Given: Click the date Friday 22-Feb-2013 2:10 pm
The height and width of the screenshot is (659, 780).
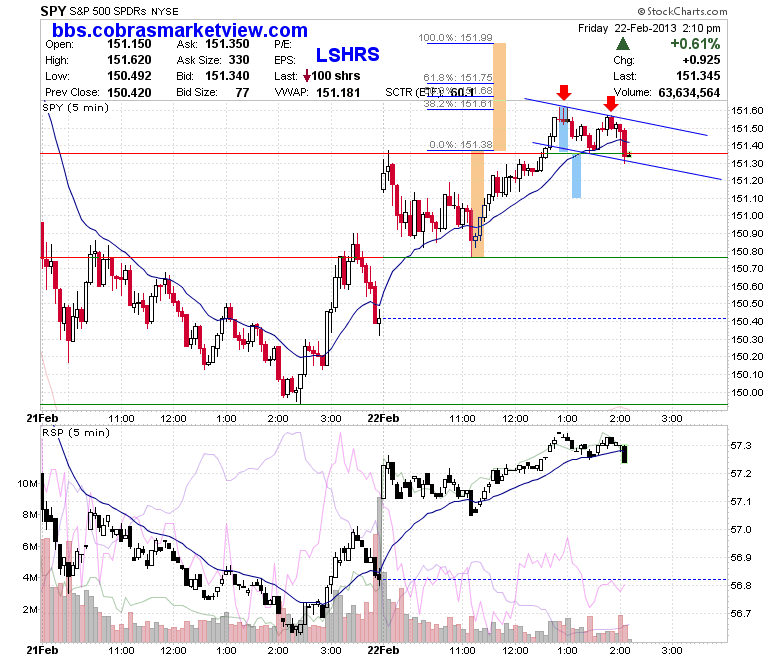Looking at the screenshot, I should tap(649, 28).
